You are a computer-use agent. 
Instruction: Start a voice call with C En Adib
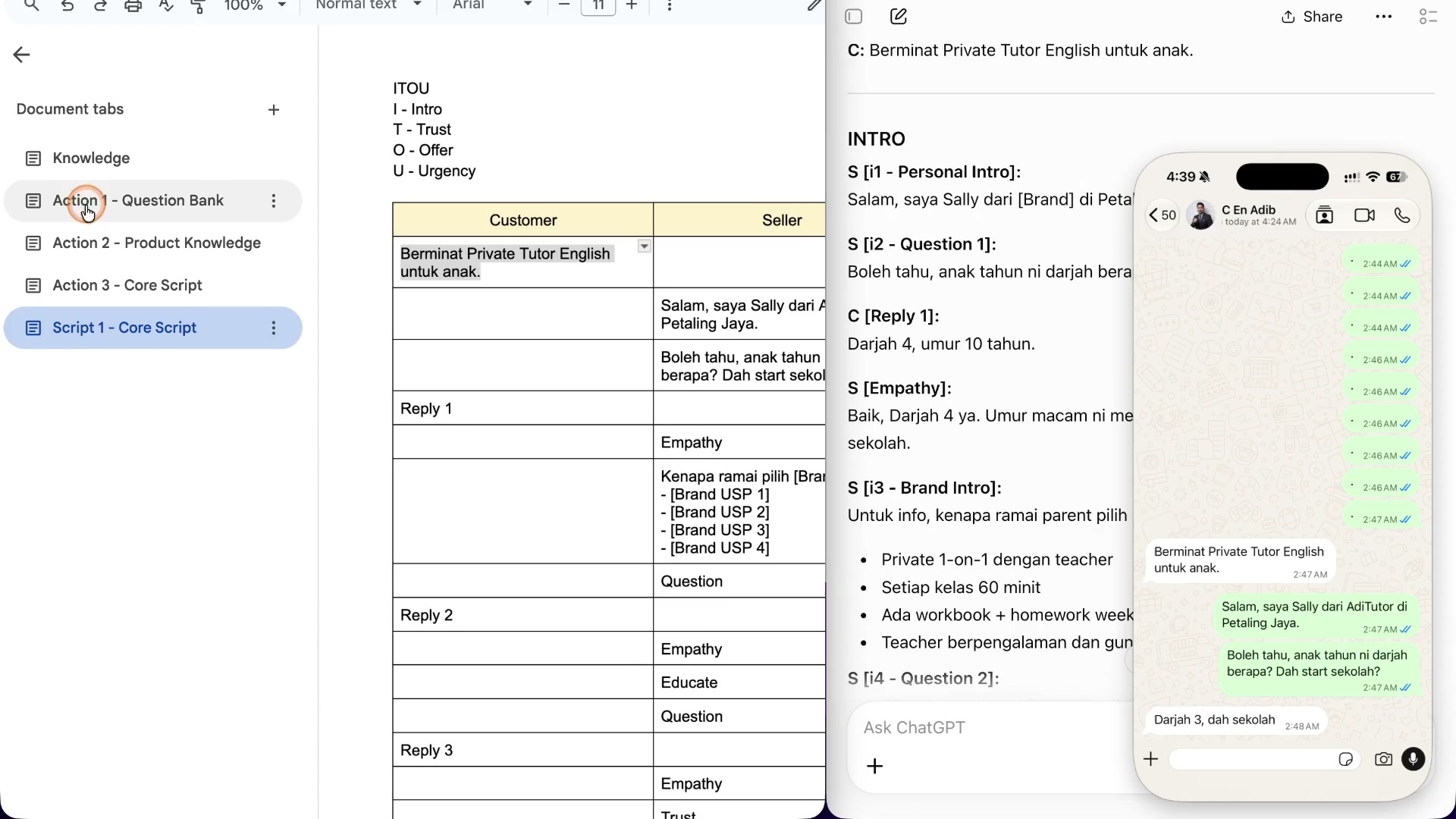tap(1402, 216)
